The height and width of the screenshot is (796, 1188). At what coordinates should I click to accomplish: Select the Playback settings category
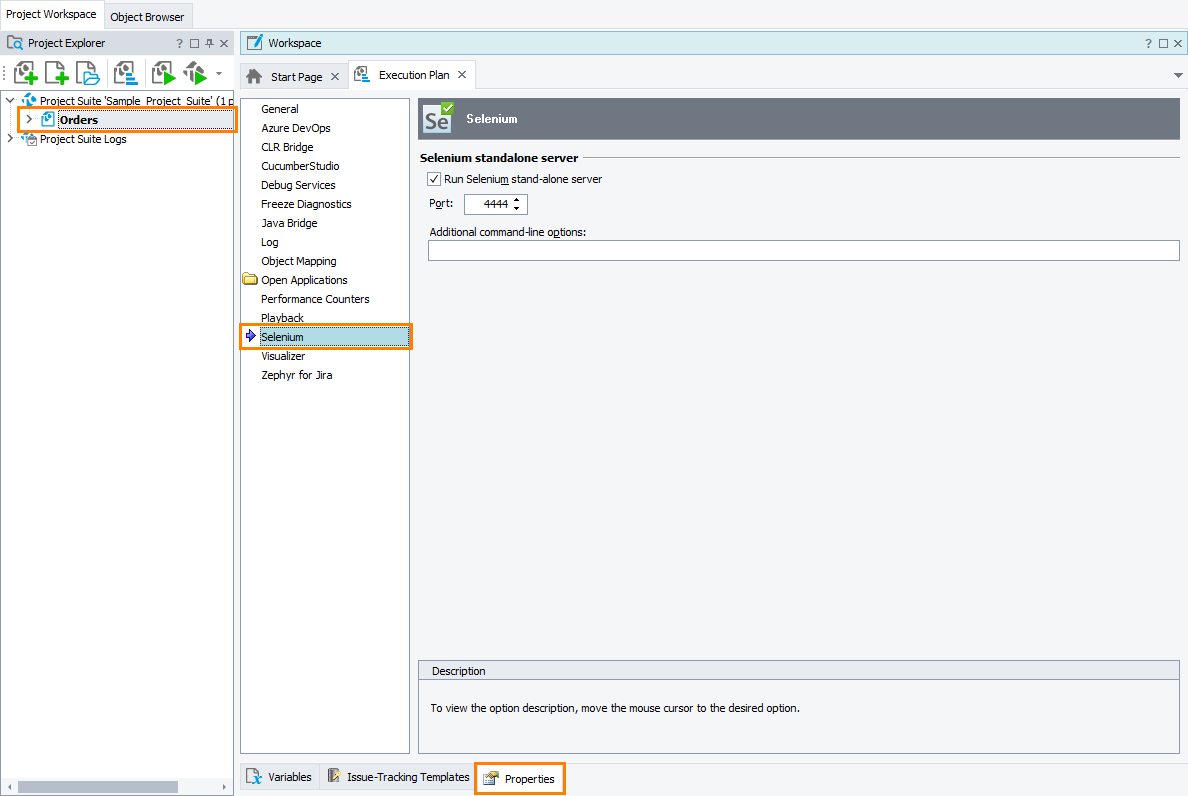click(282, 317)
